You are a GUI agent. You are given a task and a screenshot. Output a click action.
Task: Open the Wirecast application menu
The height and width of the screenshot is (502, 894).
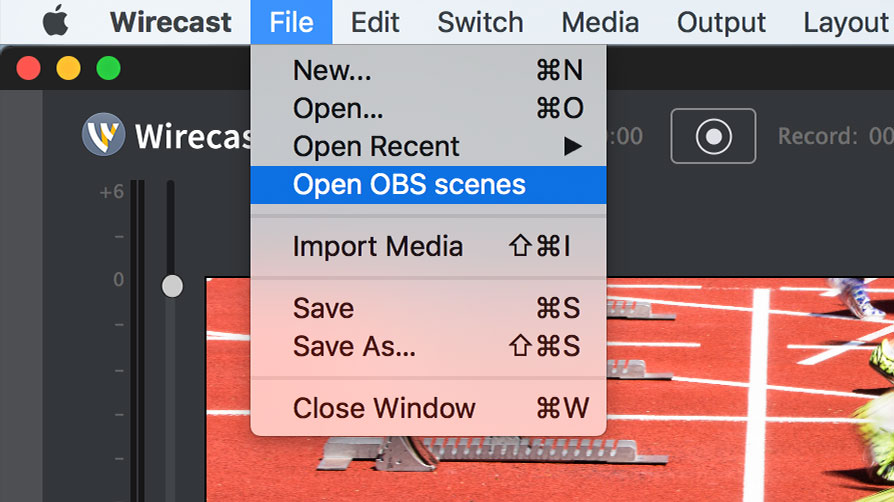pyautogui.click(x=170, y=22)
